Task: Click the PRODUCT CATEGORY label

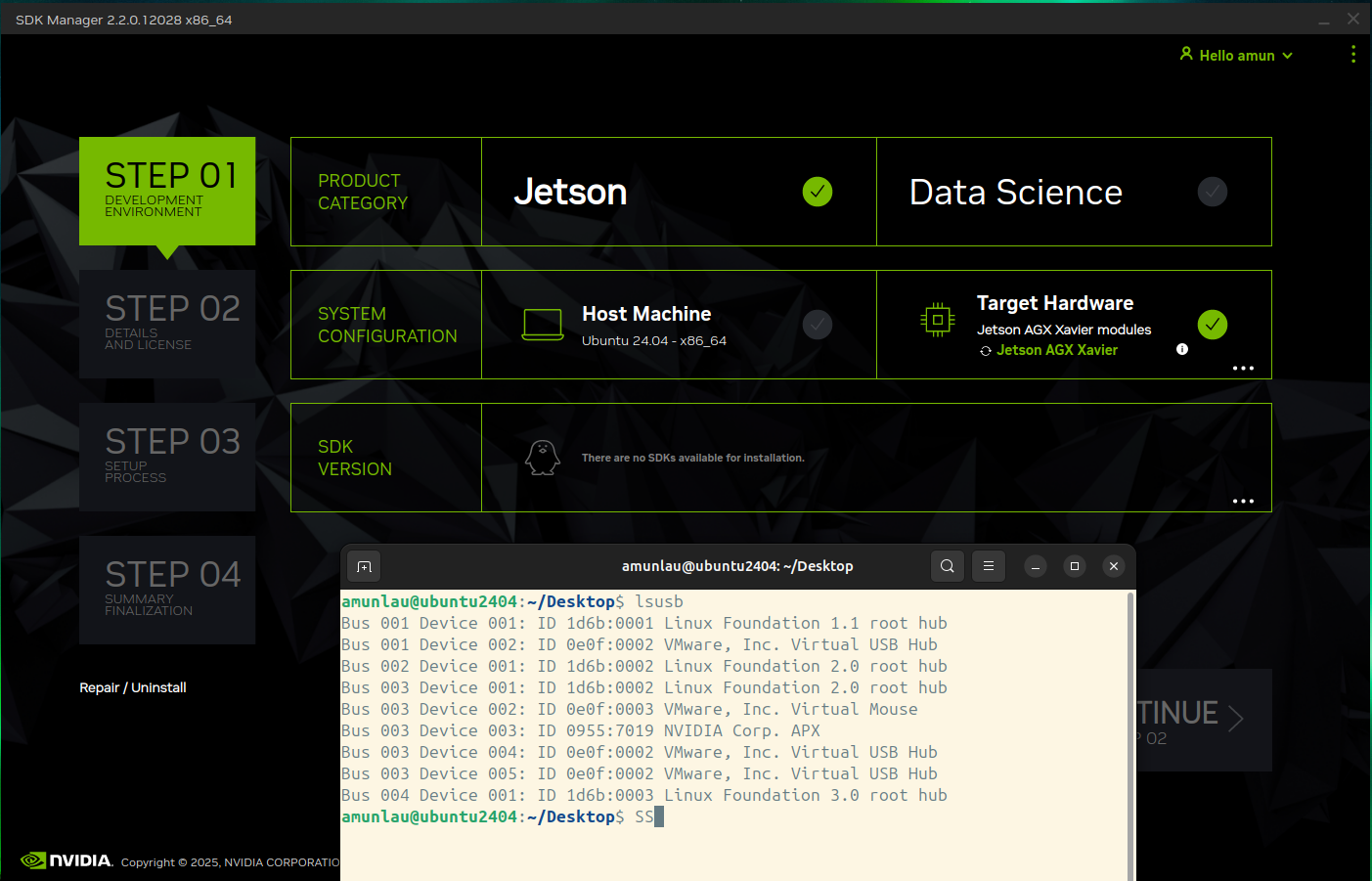Action: 363,192
